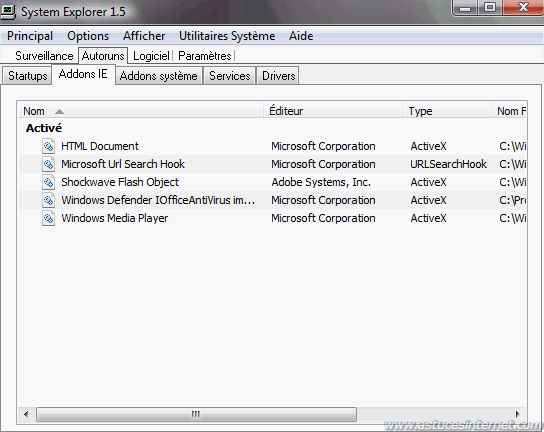The height and width of the screenshot is (432, 544).
Task: Open the Aide menu
Action: pyautogui.click(x=301, y=36)
